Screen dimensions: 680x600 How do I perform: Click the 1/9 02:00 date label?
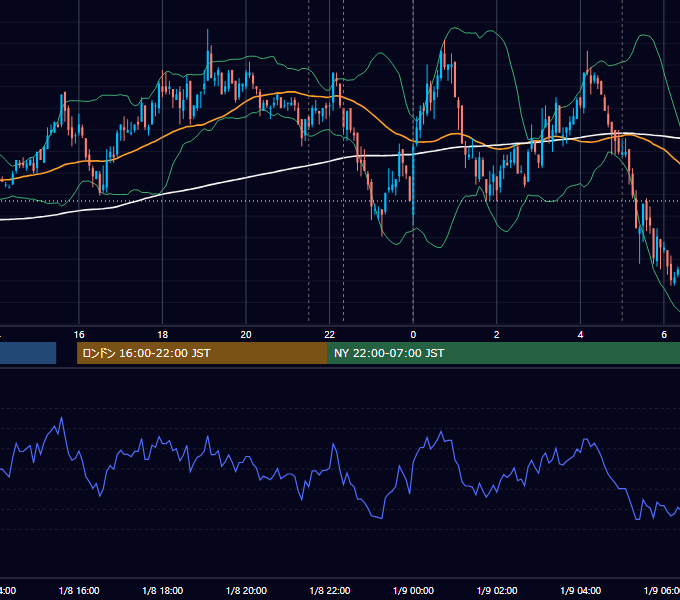pos(497,590)
